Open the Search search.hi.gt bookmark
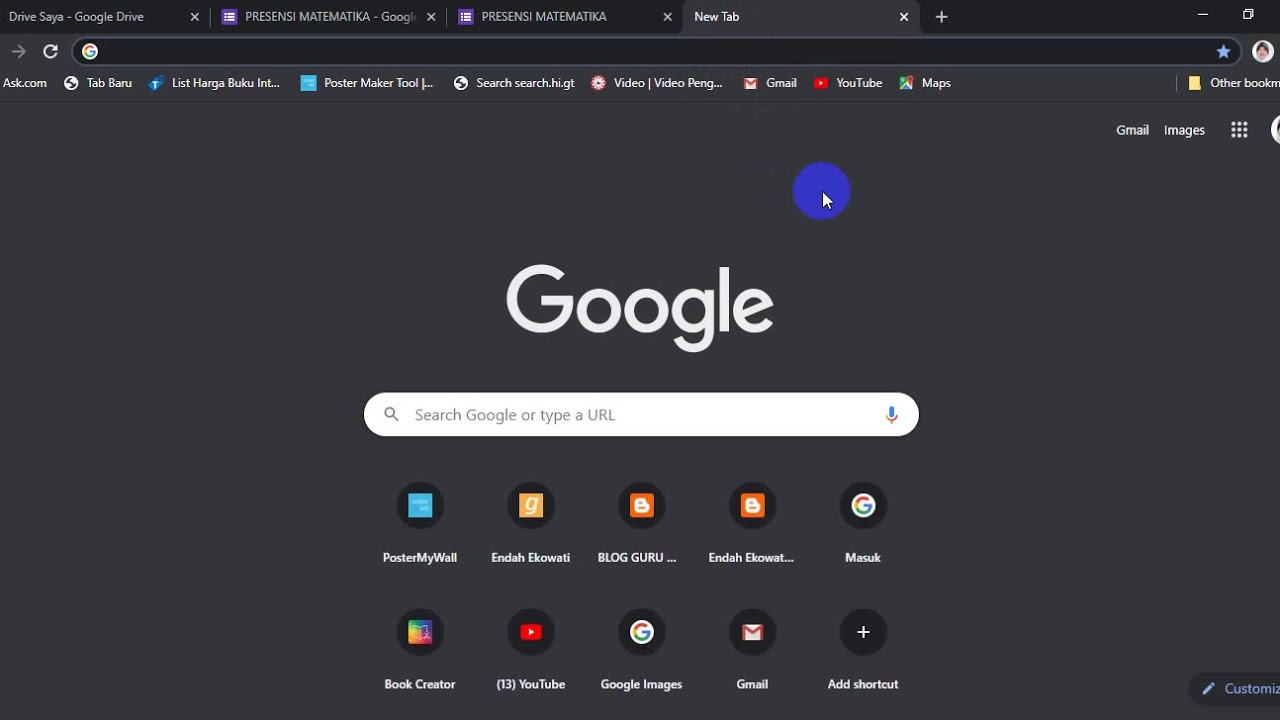 click(x=514, y=83)
